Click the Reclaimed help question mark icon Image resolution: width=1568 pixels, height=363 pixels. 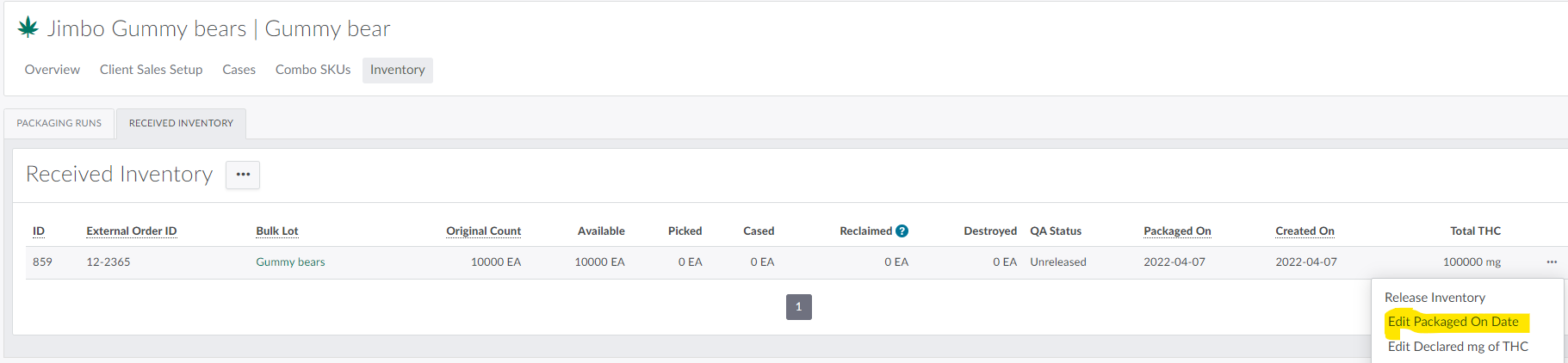pos(902,231)
